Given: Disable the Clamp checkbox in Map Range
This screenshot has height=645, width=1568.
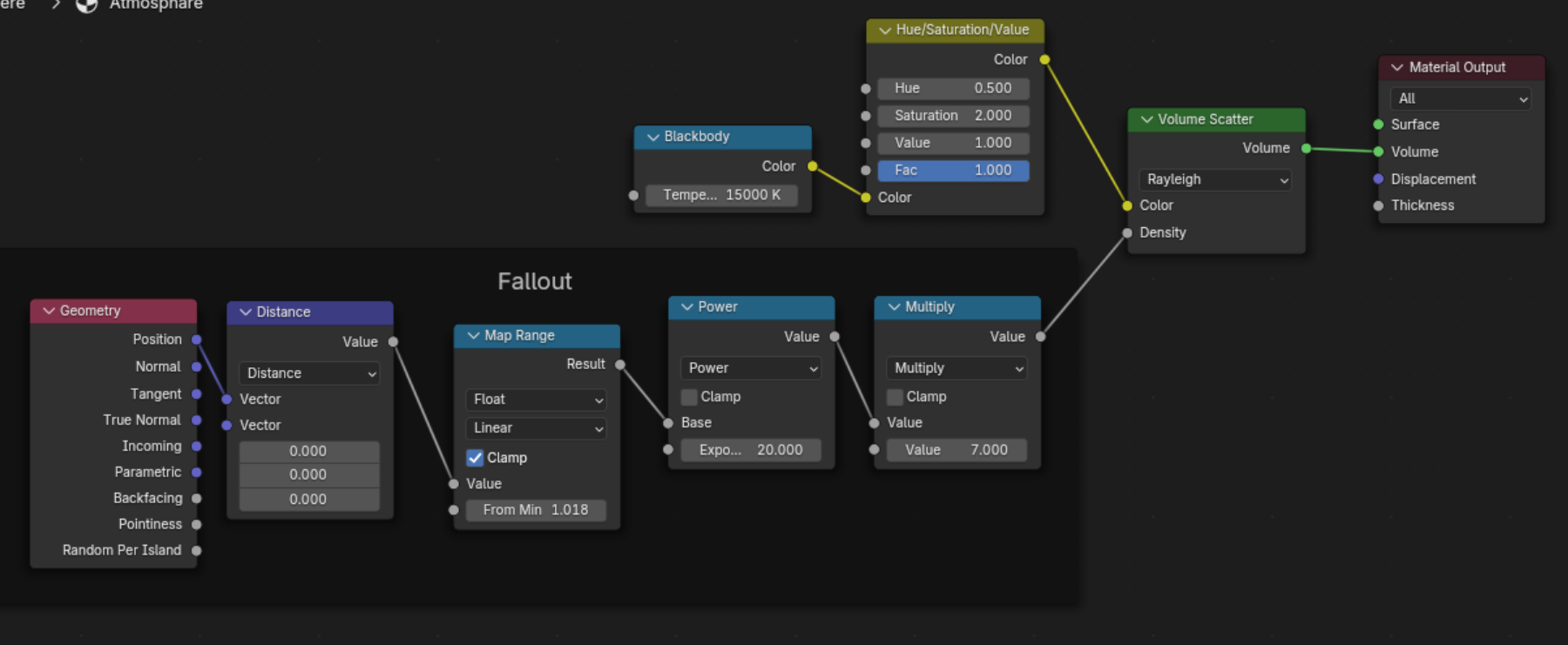Looking at the screenshot, I should tap(475, 458).
